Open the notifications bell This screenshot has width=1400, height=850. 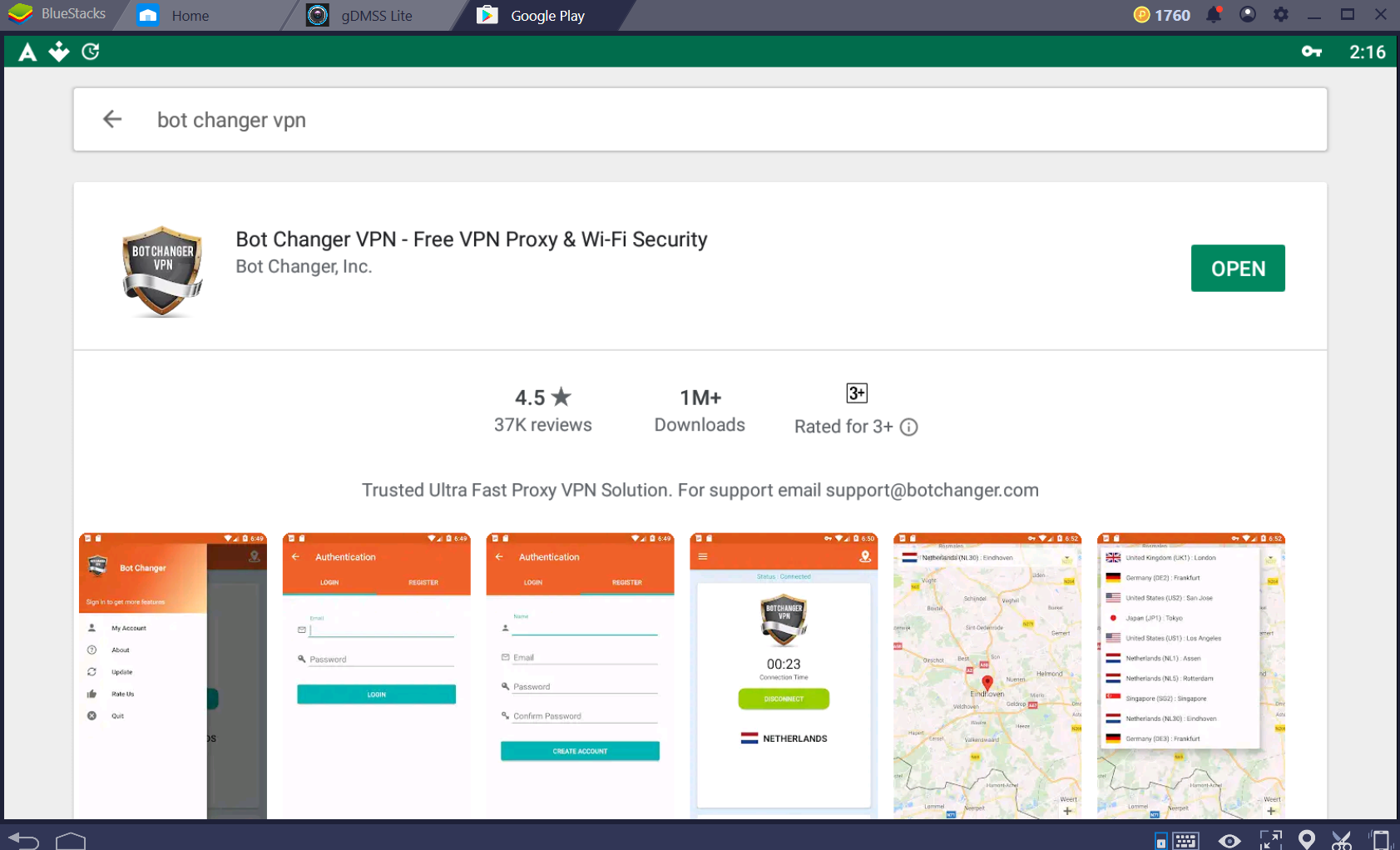coord(1214,15)
